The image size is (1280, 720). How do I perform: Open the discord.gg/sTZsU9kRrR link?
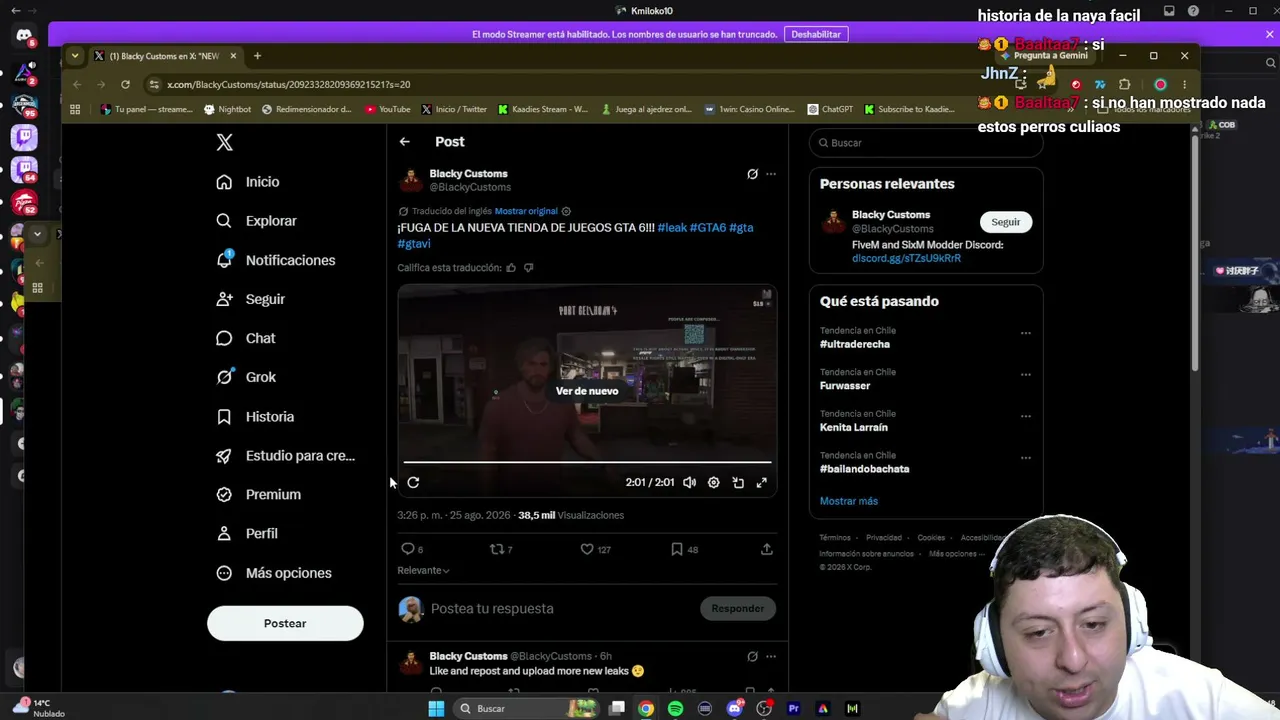point(906,258)
